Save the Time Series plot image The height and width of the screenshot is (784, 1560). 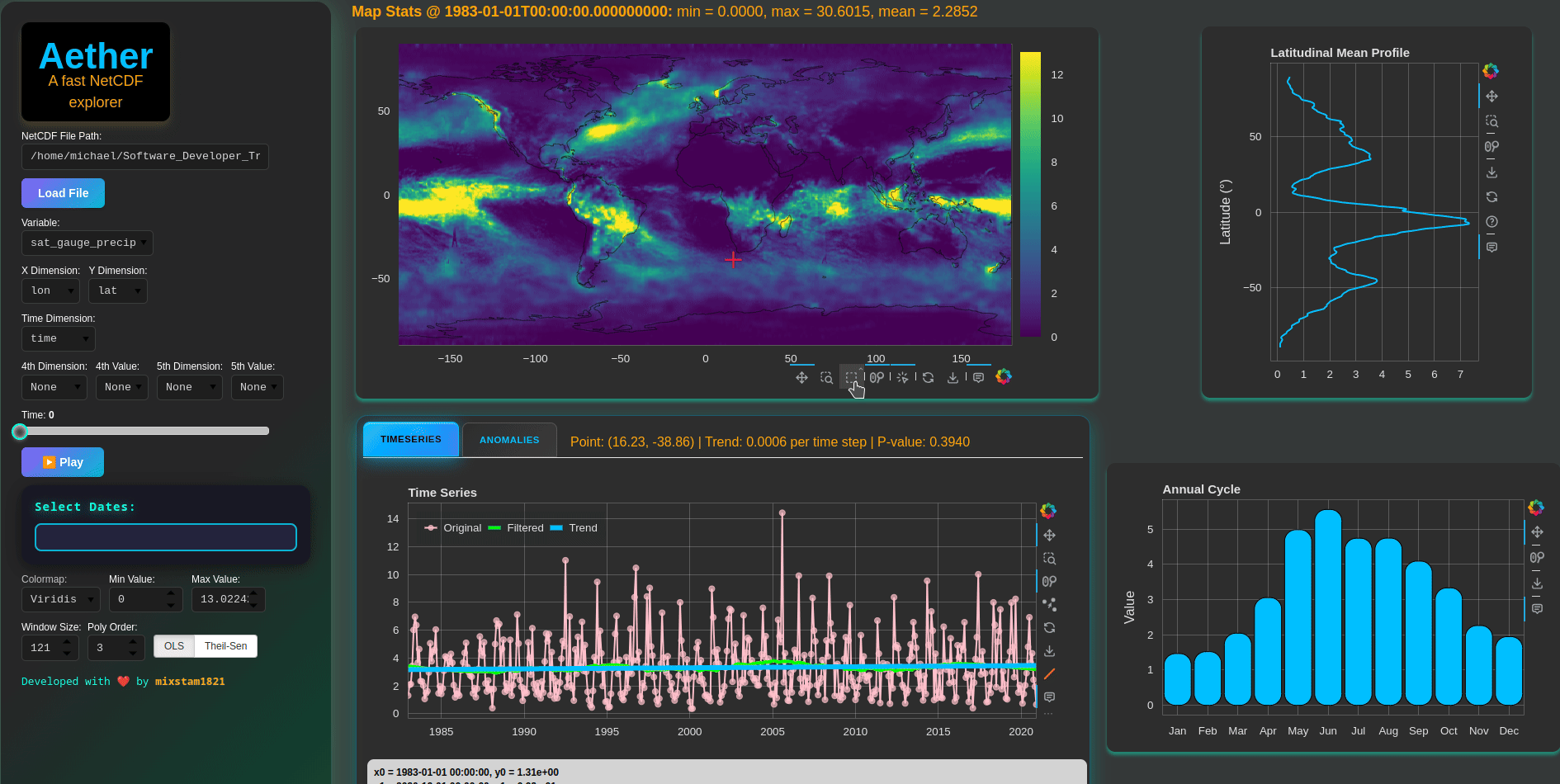click(1049, 651)
